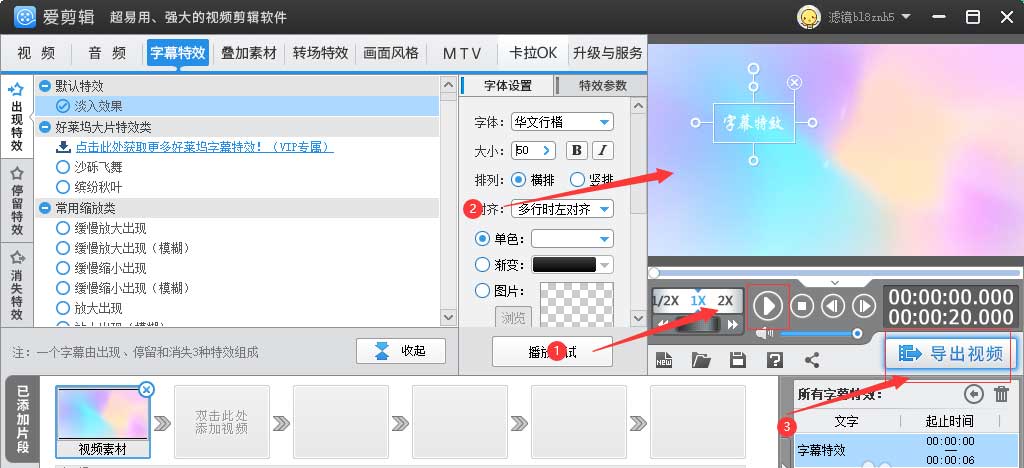Image resolution: width=1024 pixels, height=468 pixels.
Task: Open the 字体 font dropdown
Action: click(562, 122)
